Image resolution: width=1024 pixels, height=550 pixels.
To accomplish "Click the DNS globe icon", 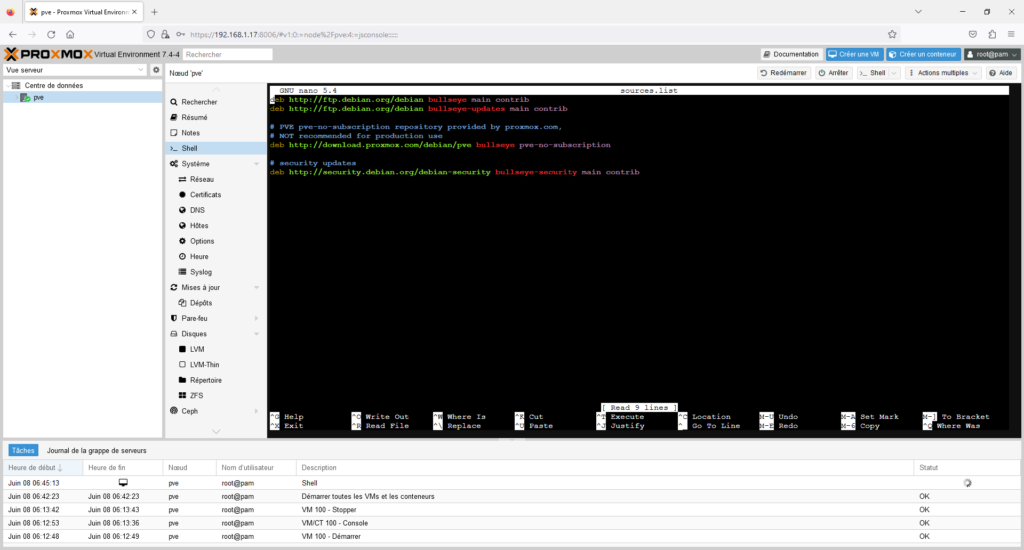I will click(x=182, y=210).
